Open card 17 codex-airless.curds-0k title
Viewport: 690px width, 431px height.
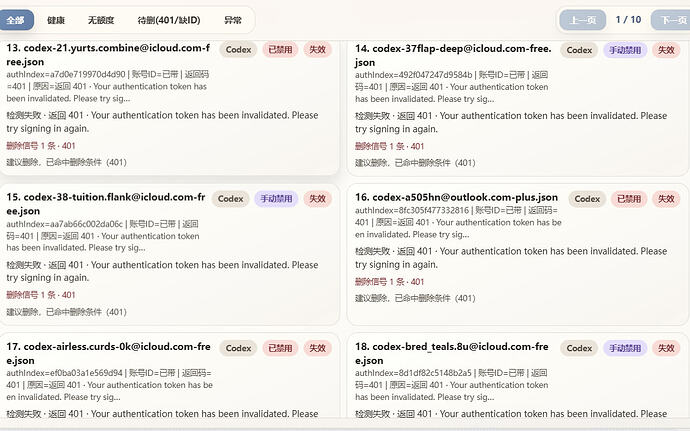(108, 353)
